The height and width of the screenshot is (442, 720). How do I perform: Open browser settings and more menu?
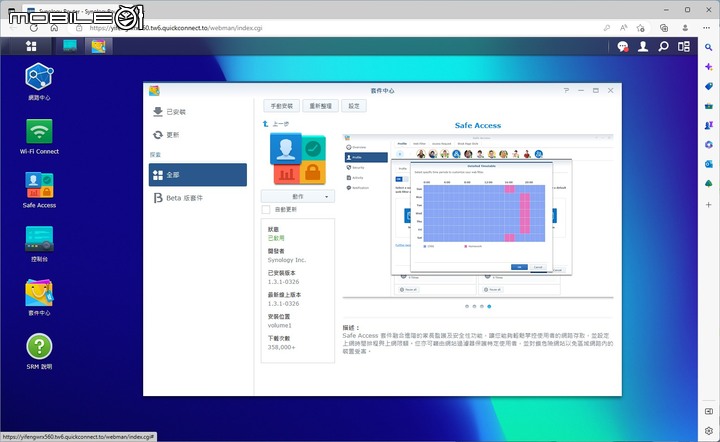tap(707, 28)
